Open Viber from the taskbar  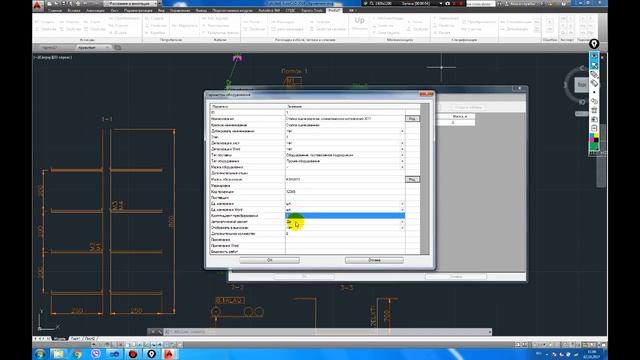96,354
